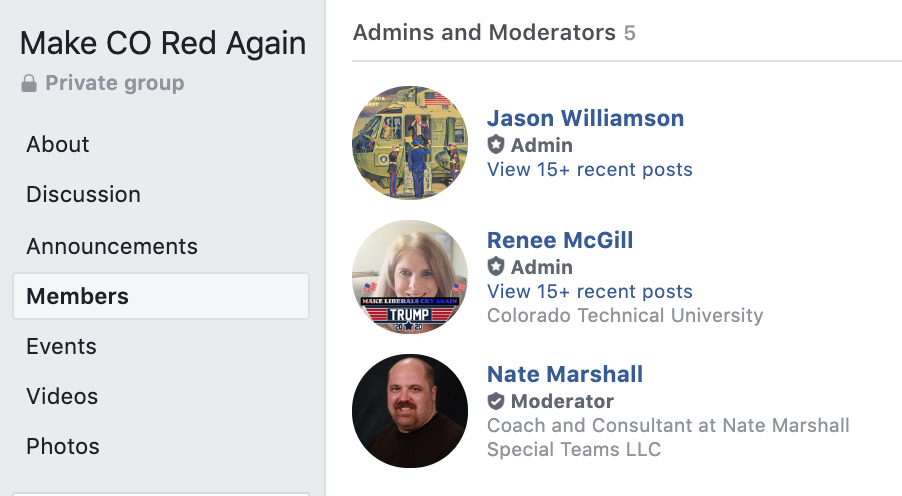View Jason Williamson's 15+ recent posts

pyautogui.click(x=590, y=170)
